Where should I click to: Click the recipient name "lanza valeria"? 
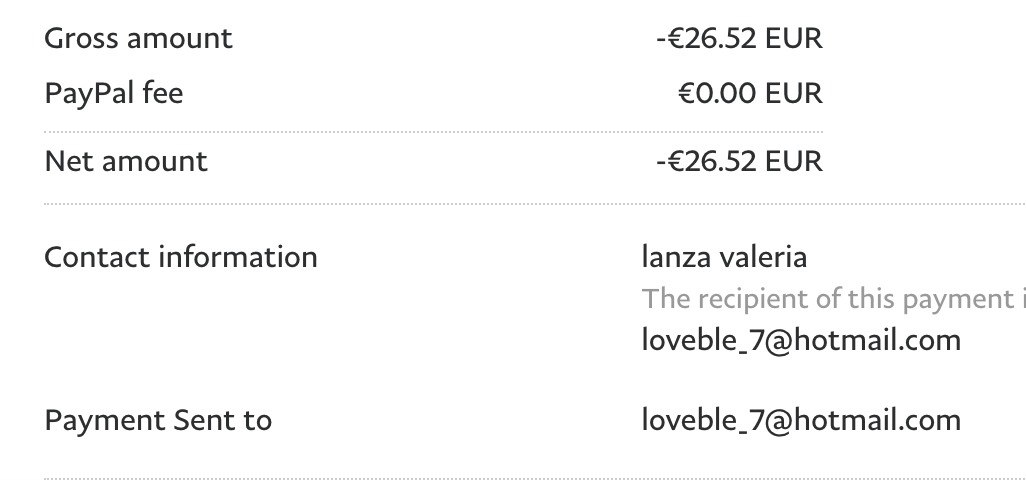[724, 257]
